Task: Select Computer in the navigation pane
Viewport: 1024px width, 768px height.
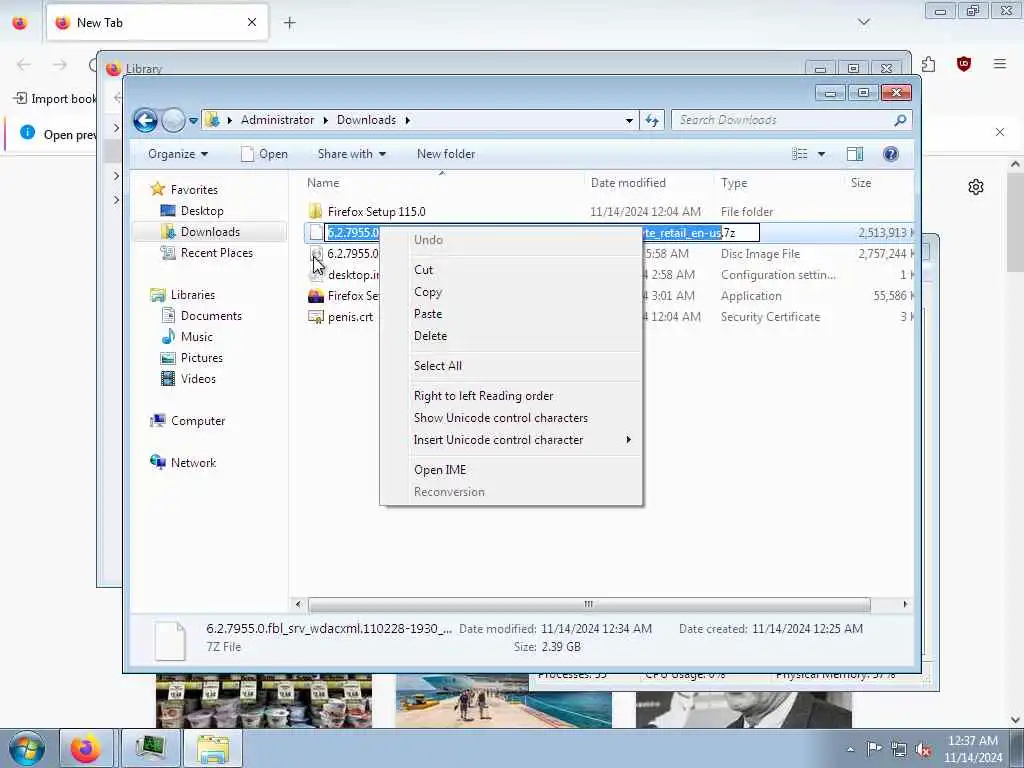Action: (198, 421)
